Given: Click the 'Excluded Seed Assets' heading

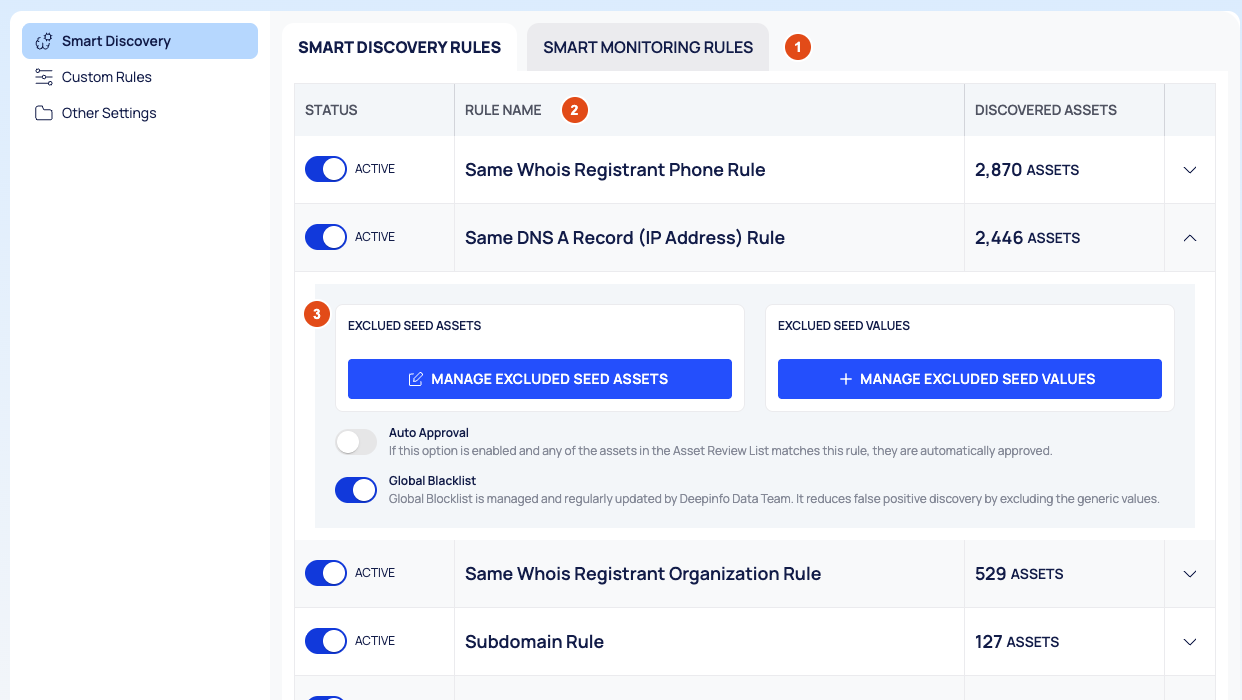Looking at the screenshot, I should pyautogui.click(x=415, y=326).
